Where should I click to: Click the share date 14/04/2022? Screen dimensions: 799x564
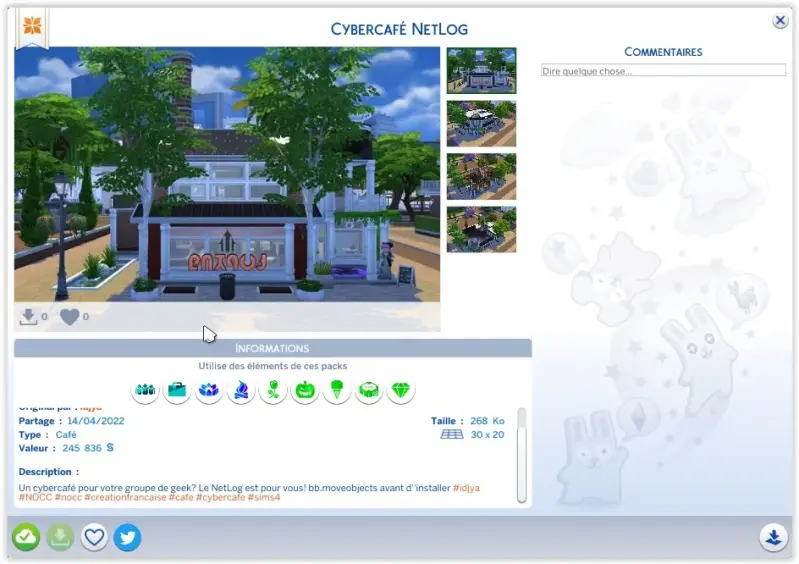coord(96,421)
